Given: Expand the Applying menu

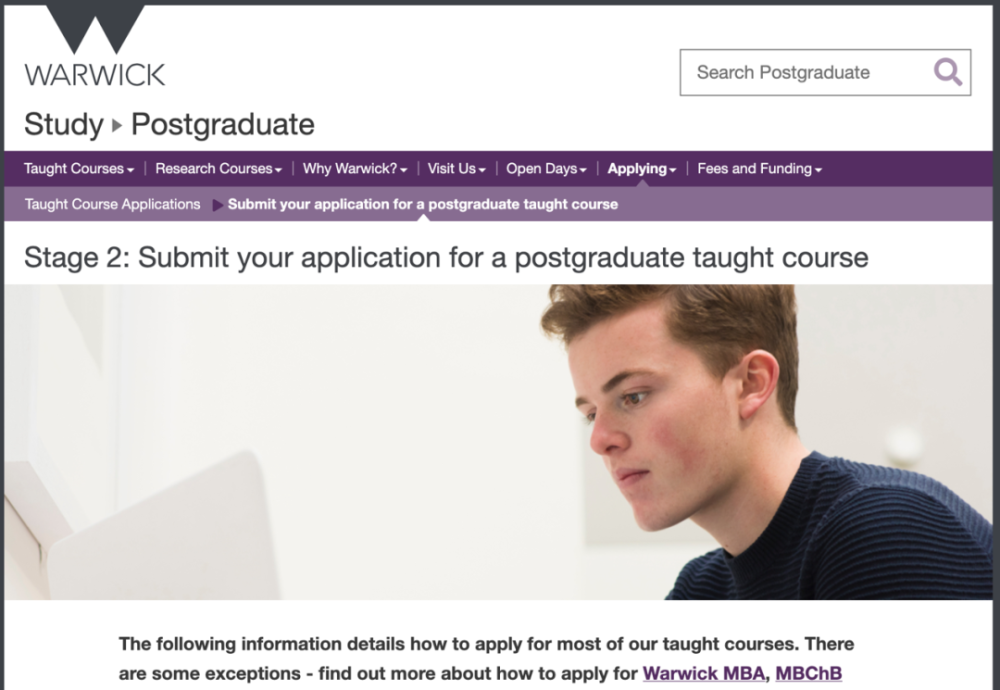Looking at the screenshot, I should pos(642,169).
